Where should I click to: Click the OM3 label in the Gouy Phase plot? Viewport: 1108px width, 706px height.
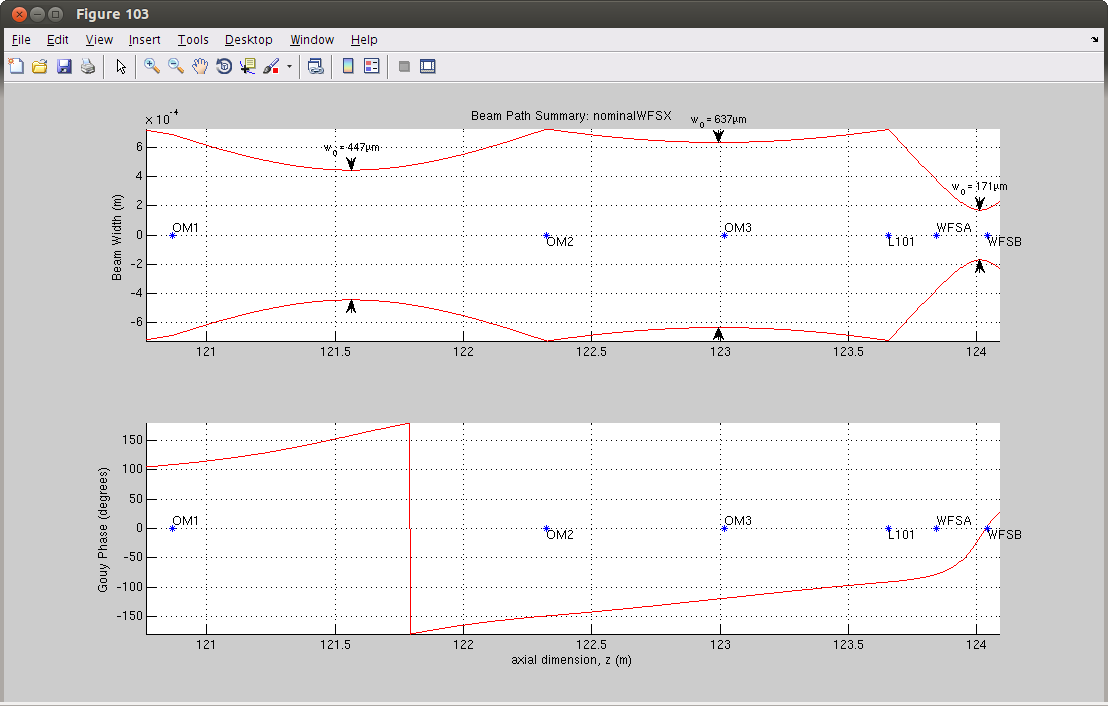pos(738,521)
